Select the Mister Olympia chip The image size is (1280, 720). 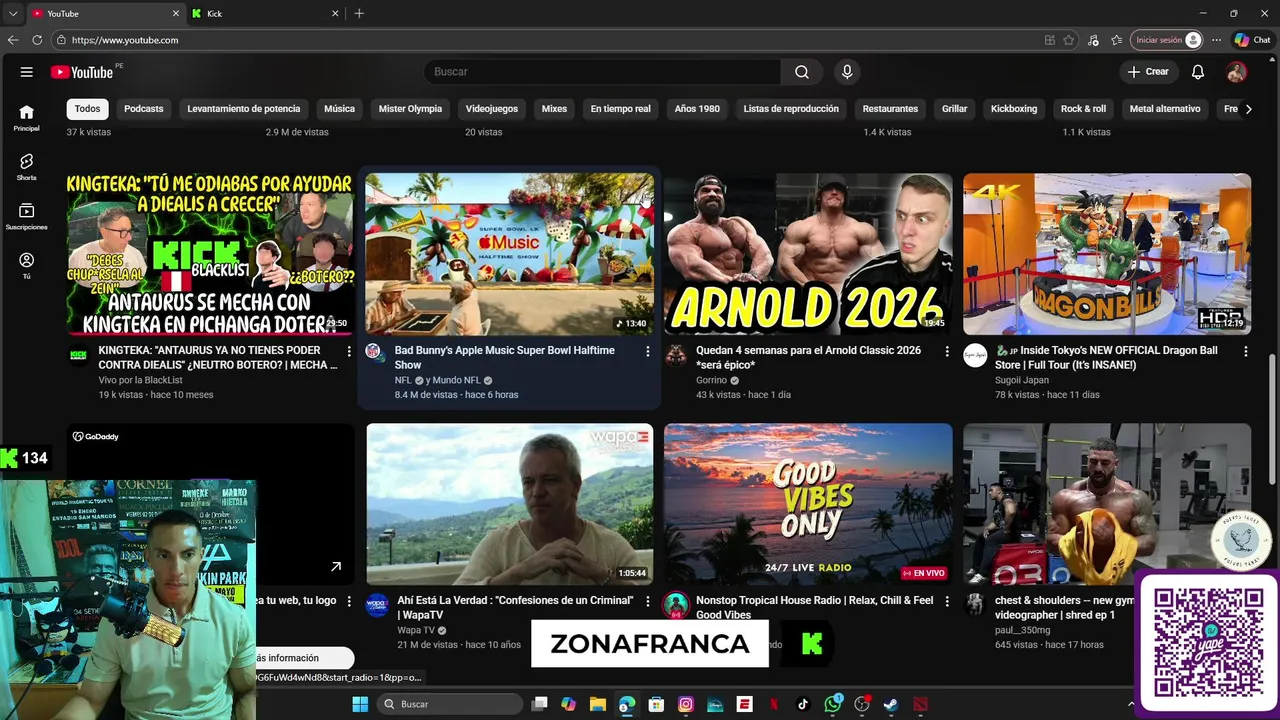pyautogui.click(x=410, y=109)
